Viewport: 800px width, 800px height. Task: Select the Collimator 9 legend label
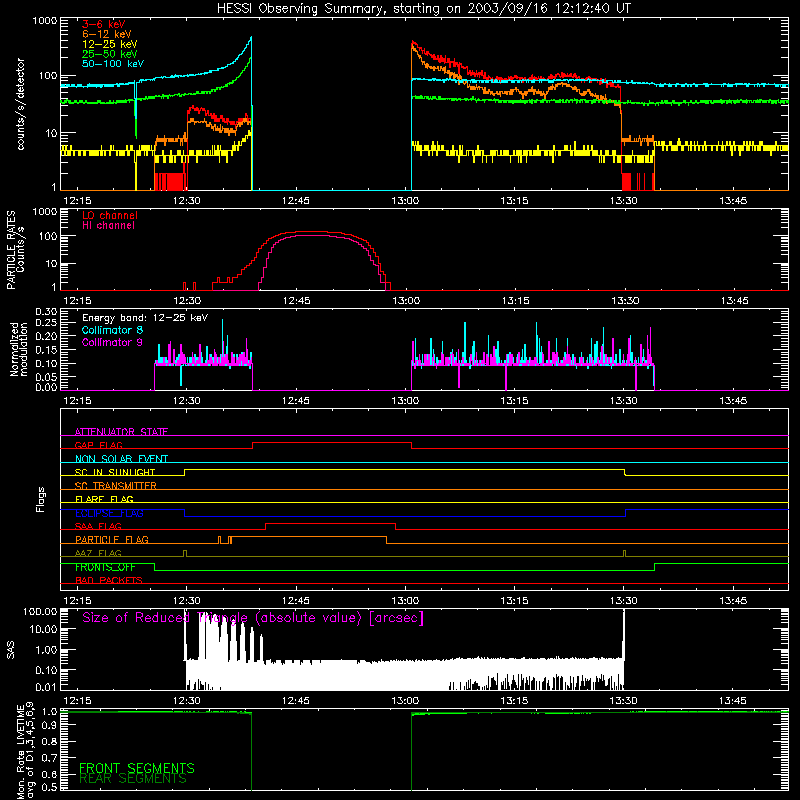(112, 342)
